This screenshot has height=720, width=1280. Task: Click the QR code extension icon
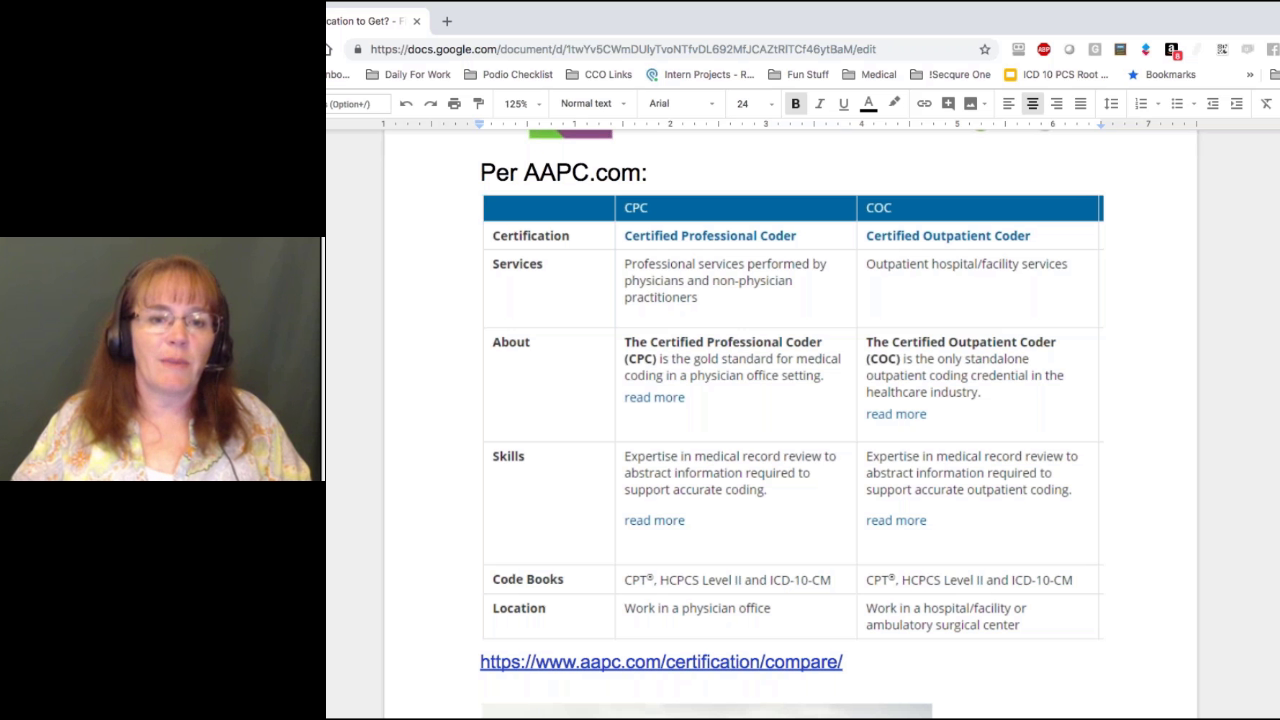[x=1222, y=49]
